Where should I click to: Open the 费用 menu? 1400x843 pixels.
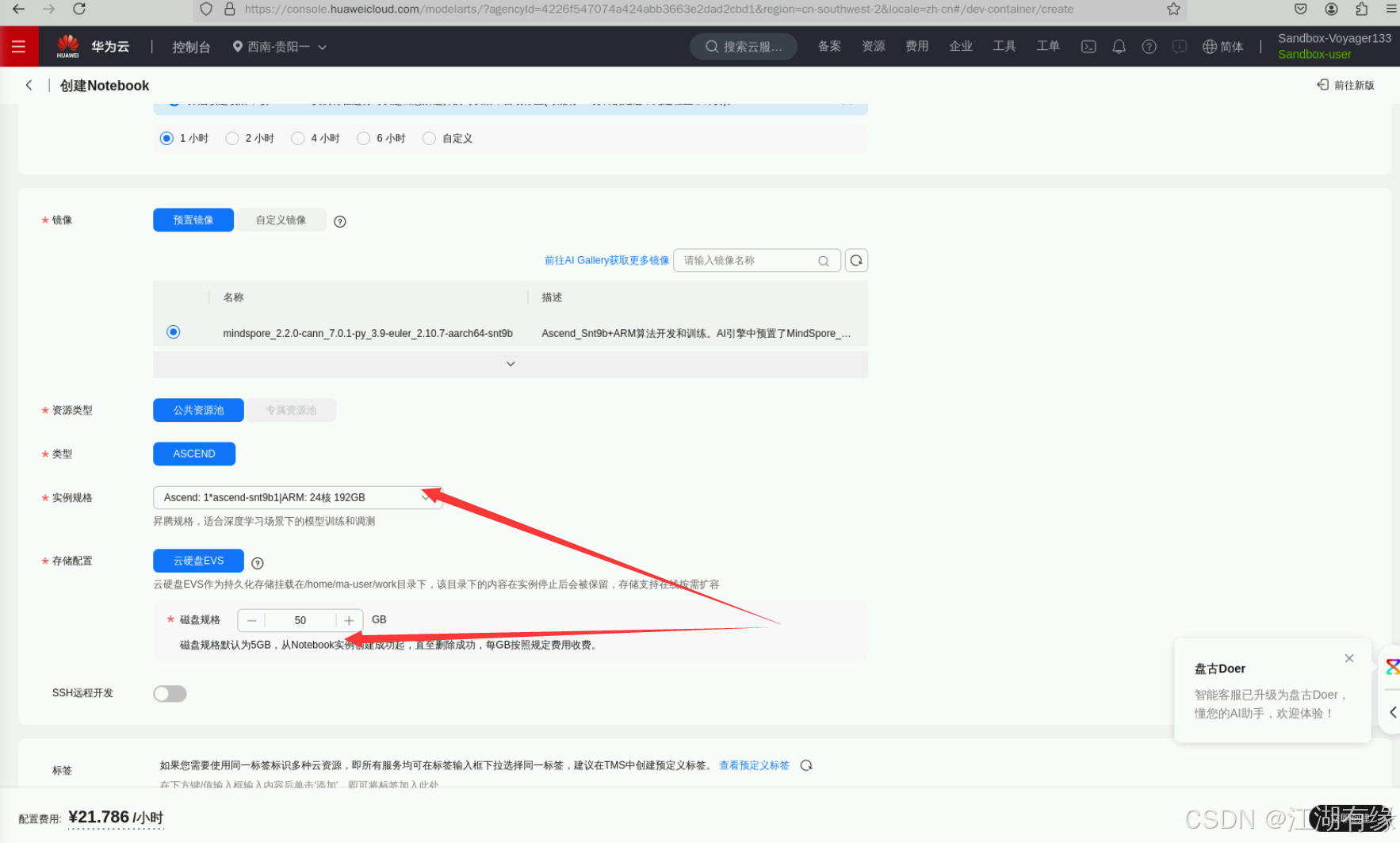click(x=917, y=47)
